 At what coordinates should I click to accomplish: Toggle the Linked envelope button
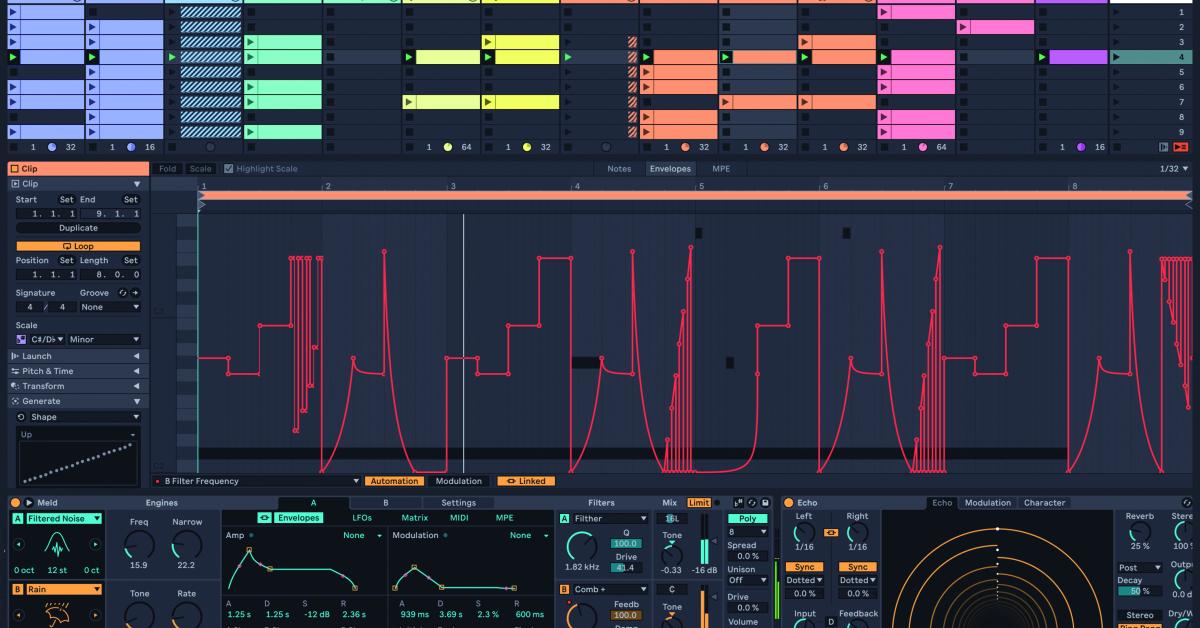click(x=526, y=481)
